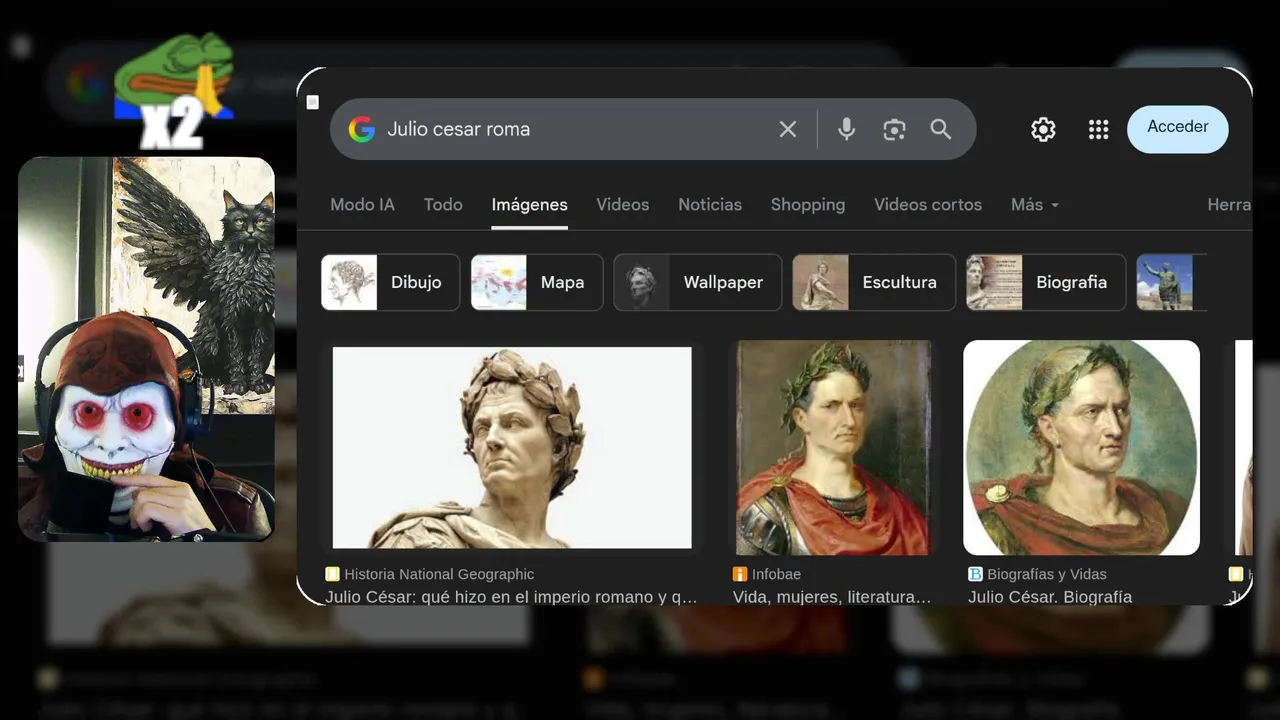
Task: Switch to the Videos tab
Action: [x=623, y=204]
